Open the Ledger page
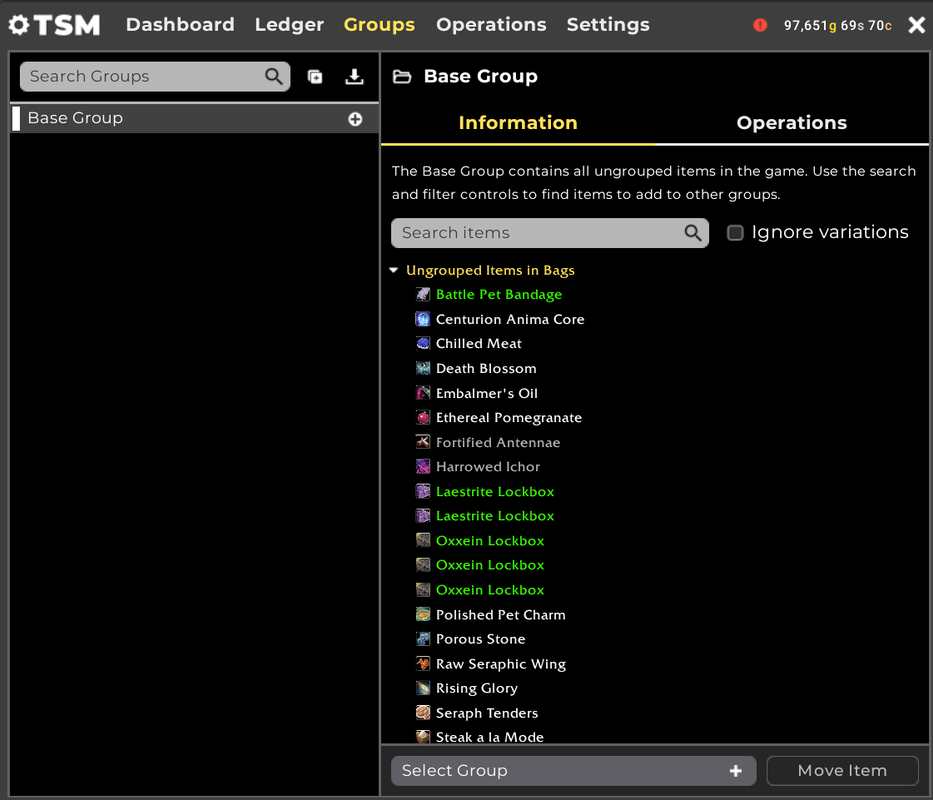 pos(289,24)
